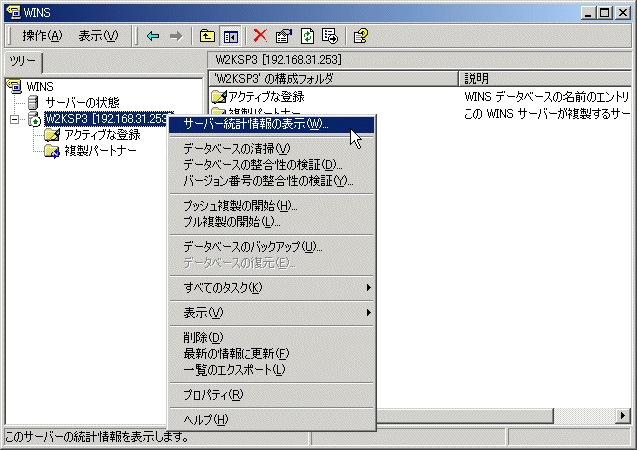Screen dimensions: 637x450
Task: Select the WINS root tree item
Action: tap(40, 87)
